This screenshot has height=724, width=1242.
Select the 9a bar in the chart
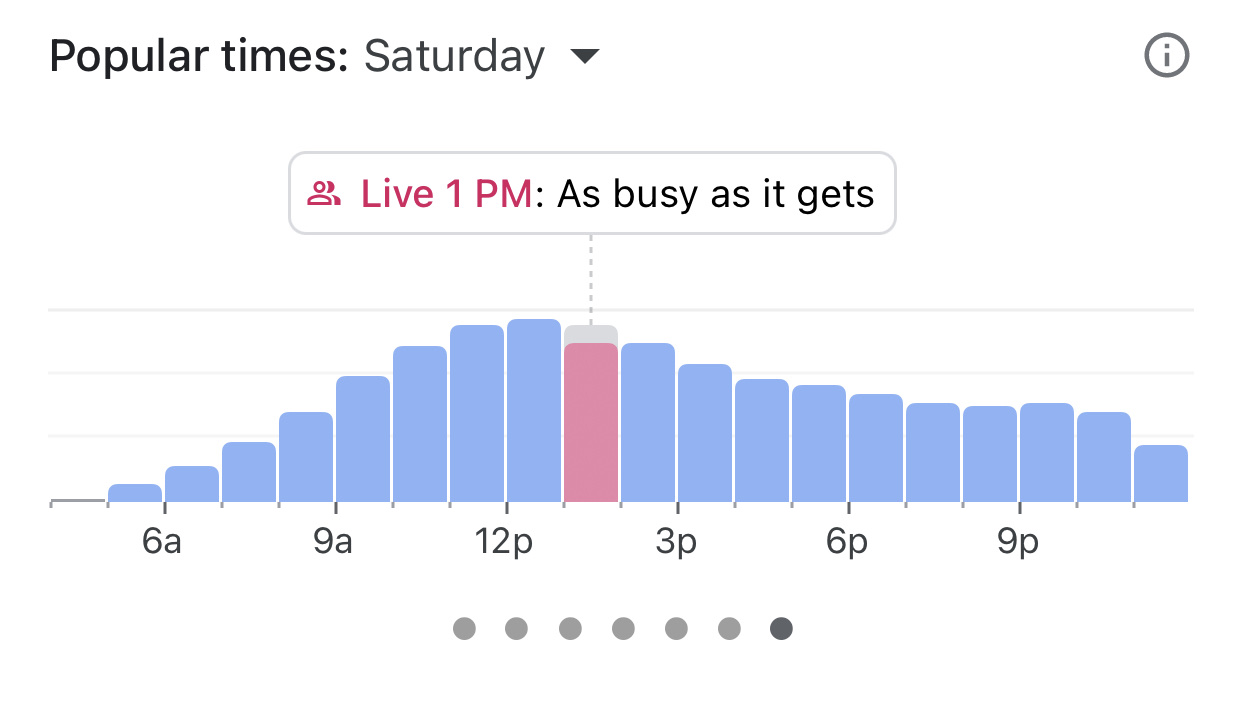pyautogui.click(x=363, y=438)
